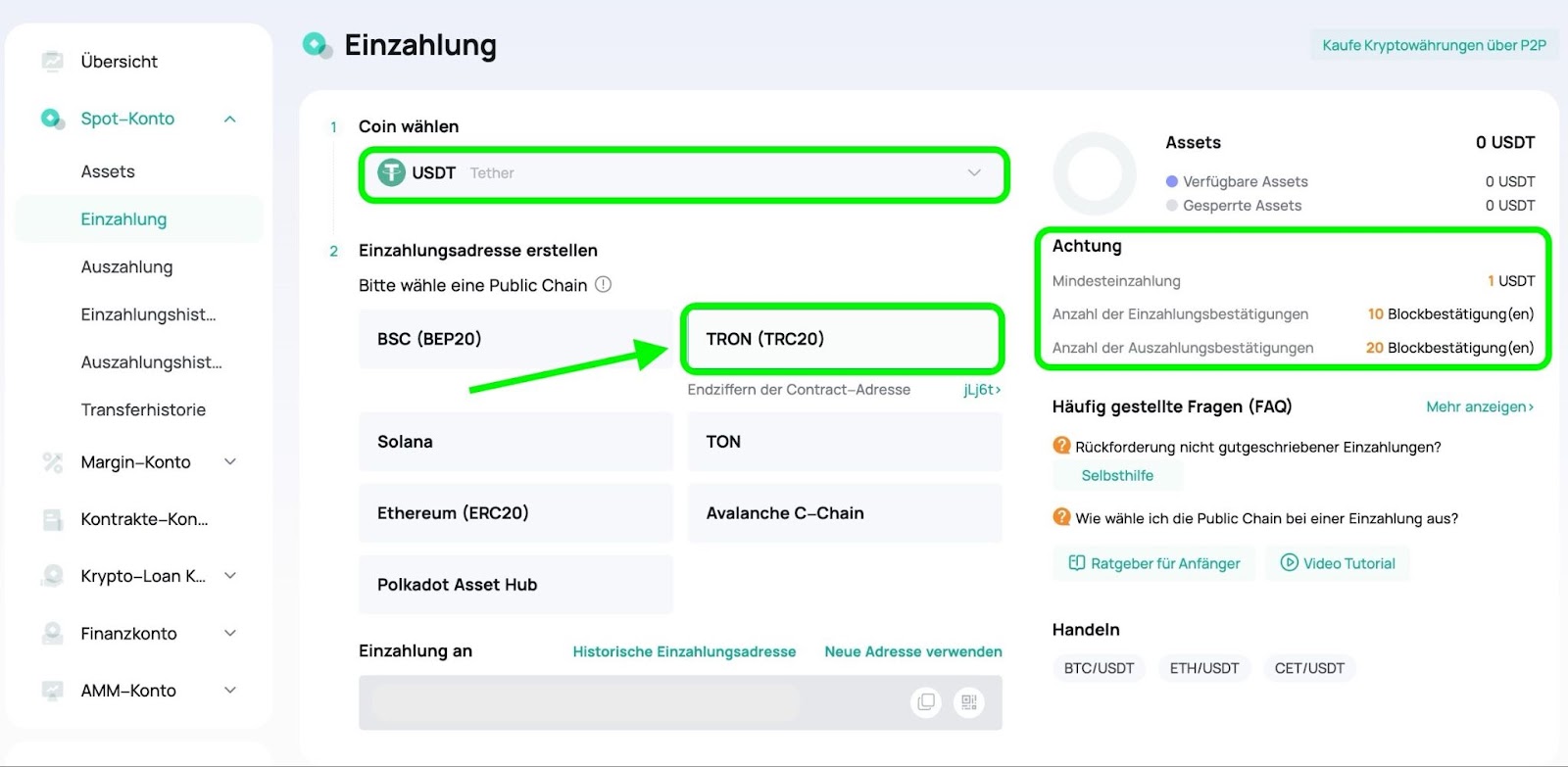Expand the Margin-Konto menu section
This screenshot has width=1568, height=767.
pos(230,461)
